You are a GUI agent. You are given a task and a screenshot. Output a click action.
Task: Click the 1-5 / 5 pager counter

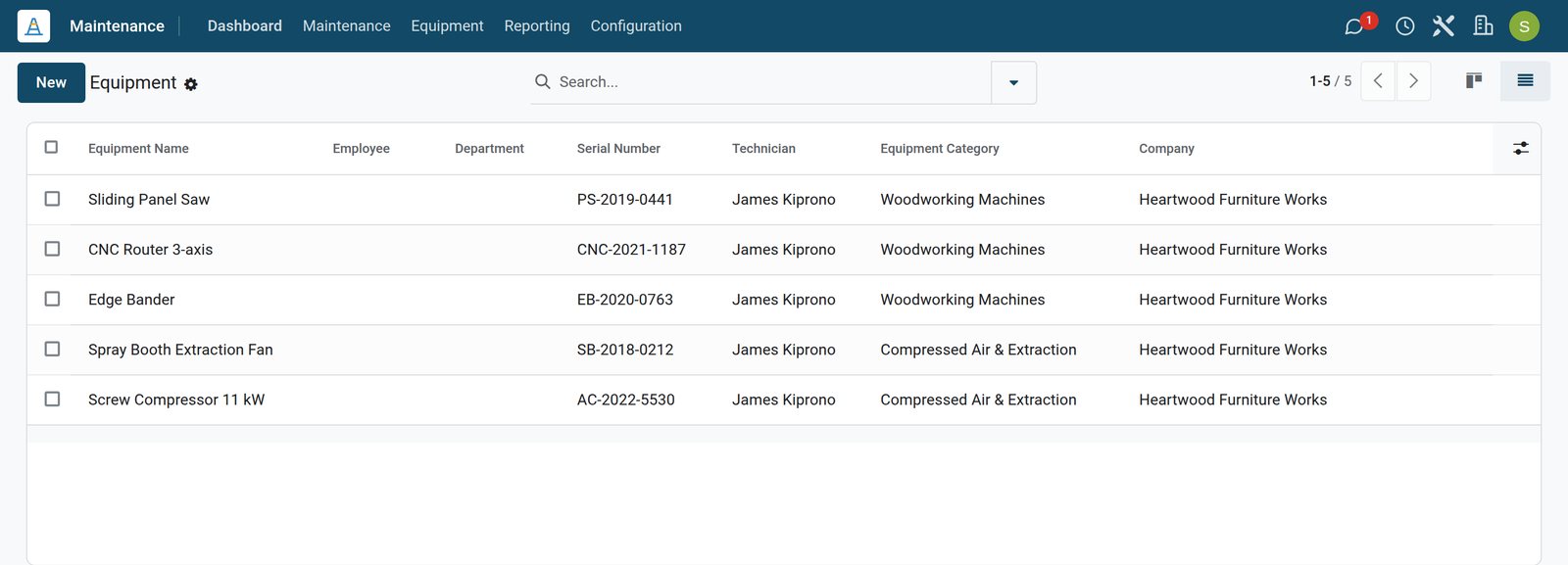tap(1330, 81)
